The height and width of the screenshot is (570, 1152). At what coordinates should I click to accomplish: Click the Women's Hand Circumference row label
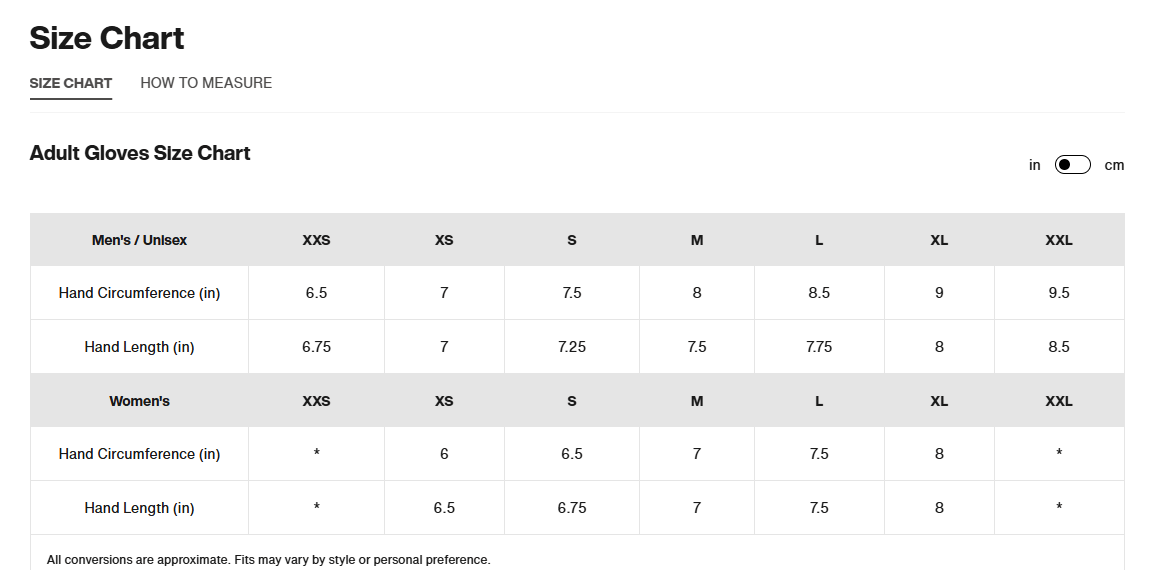click(x=139, y=454)
